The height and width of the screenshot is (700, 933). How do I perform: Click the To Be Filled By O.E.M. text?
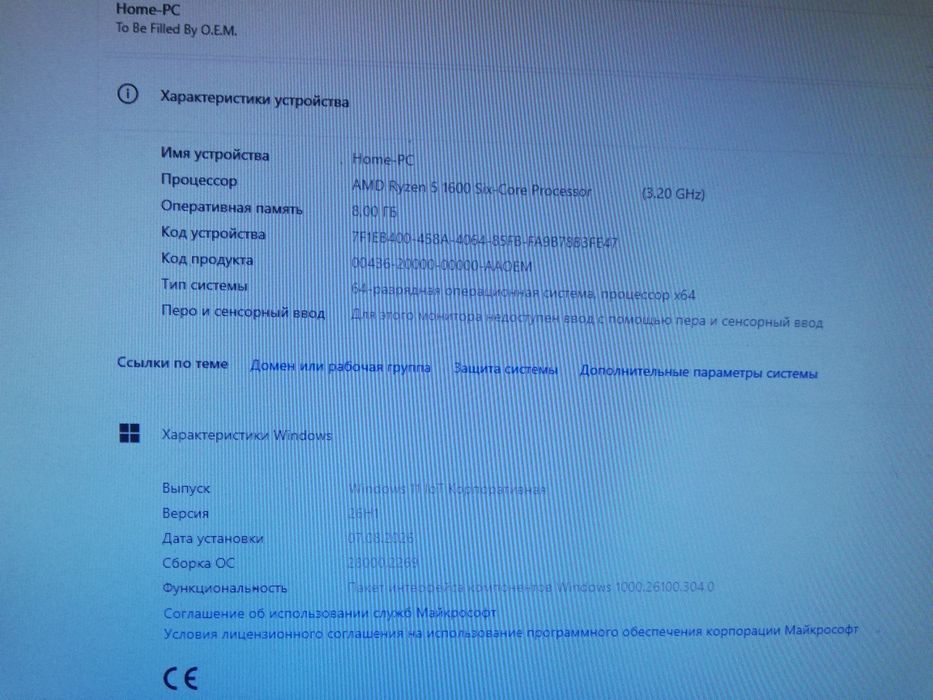pyautogui.click(x=176, y=29)
